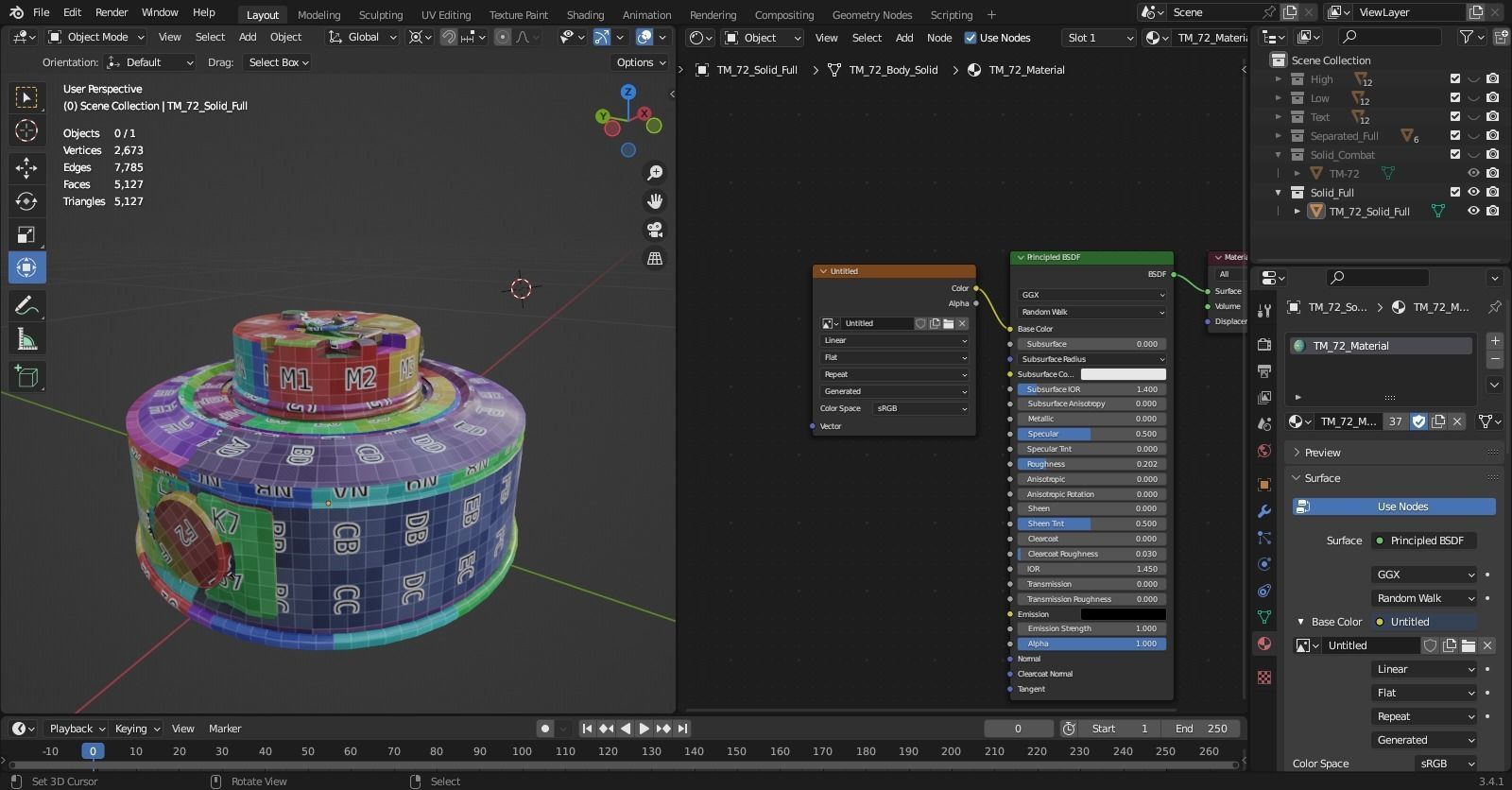This screenshot has height=790, width=1512.
Task: Open the Render properties tab
Action: coord(1264,344)
